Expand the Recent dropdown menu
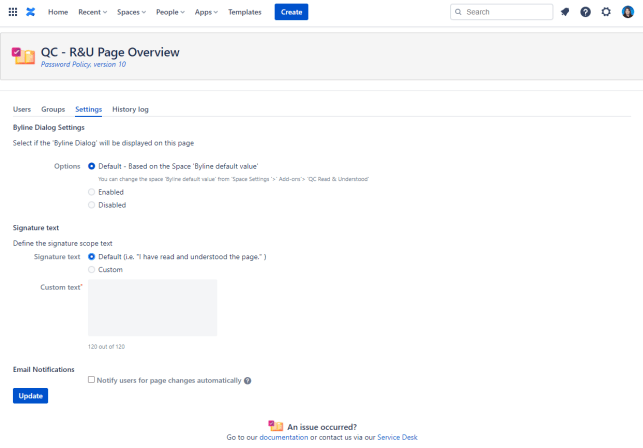Viewport: 643px width, 448px height. (x=93, y=12)
